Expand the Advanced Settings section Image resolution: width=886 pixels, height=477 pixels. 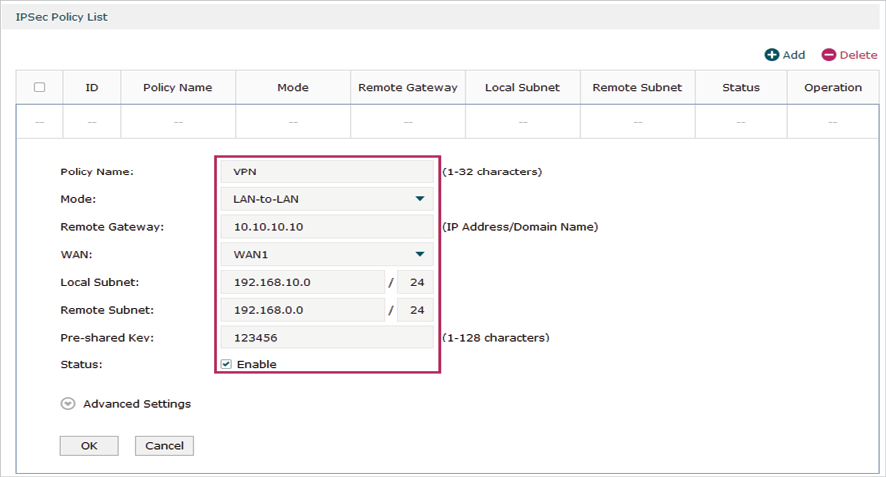pyautogui.click(x=68, y=404)
